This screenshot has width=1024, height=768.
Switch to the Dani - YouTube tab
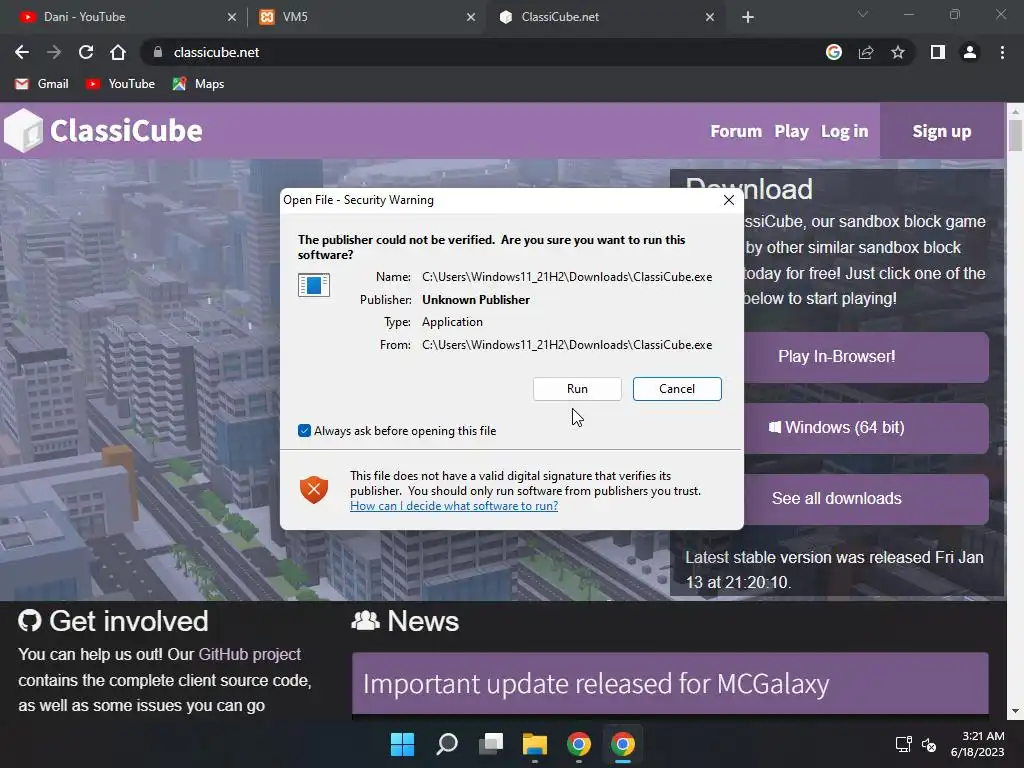pyautogui.click(x=124, y=17)
